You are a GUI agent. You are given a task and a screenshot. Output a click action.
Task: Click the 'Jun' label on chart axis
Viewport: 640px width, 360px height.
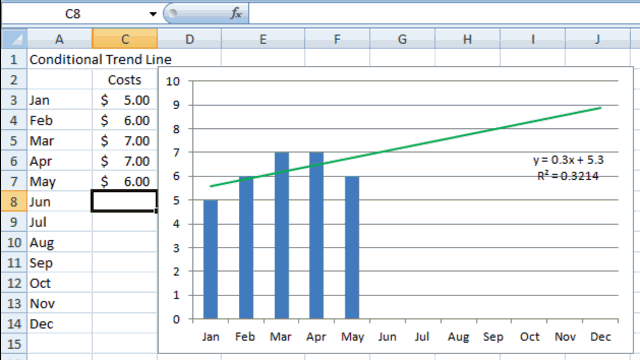(x=387, y=337)
